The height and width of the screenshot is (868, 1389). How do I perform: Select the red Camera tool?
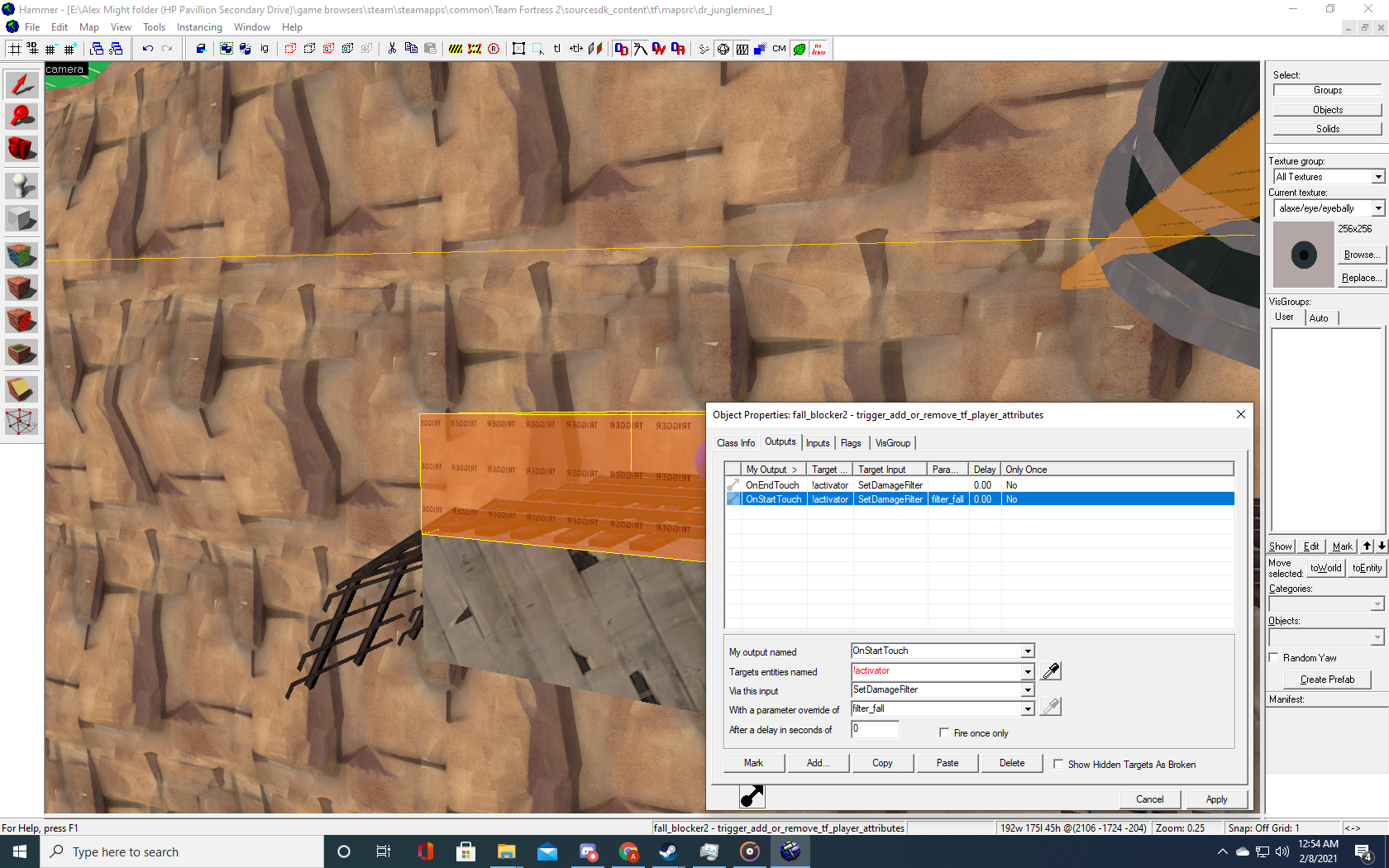(x=21, y=149)
